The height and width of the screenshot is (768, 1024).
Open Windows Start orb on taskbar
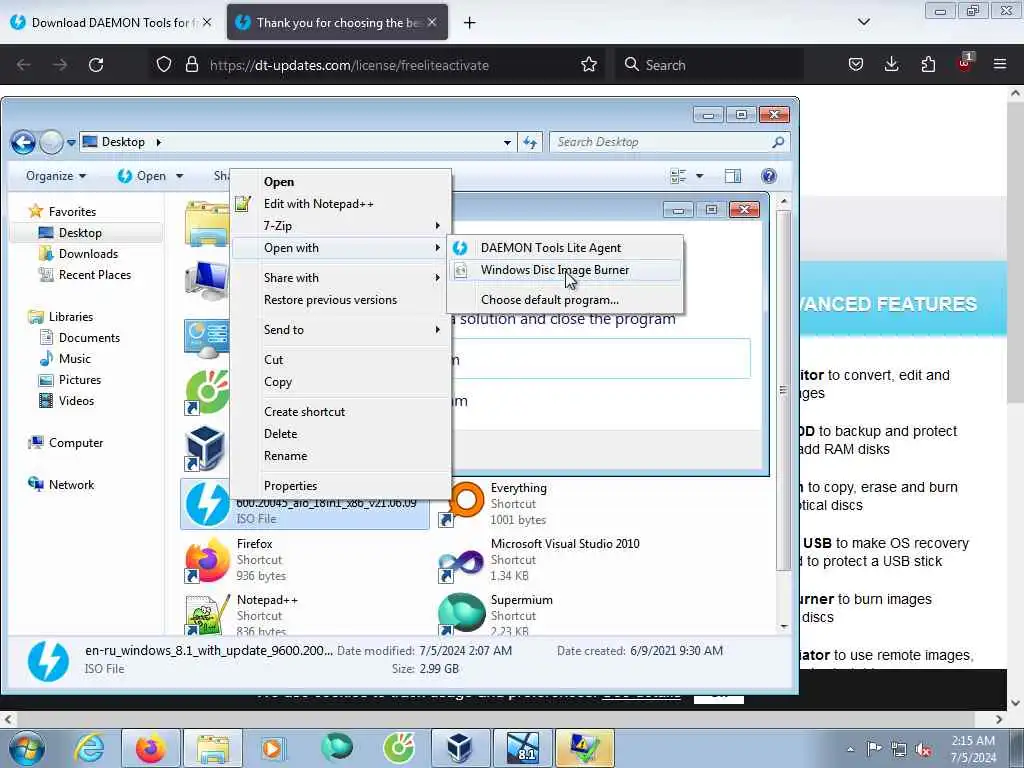27,748
